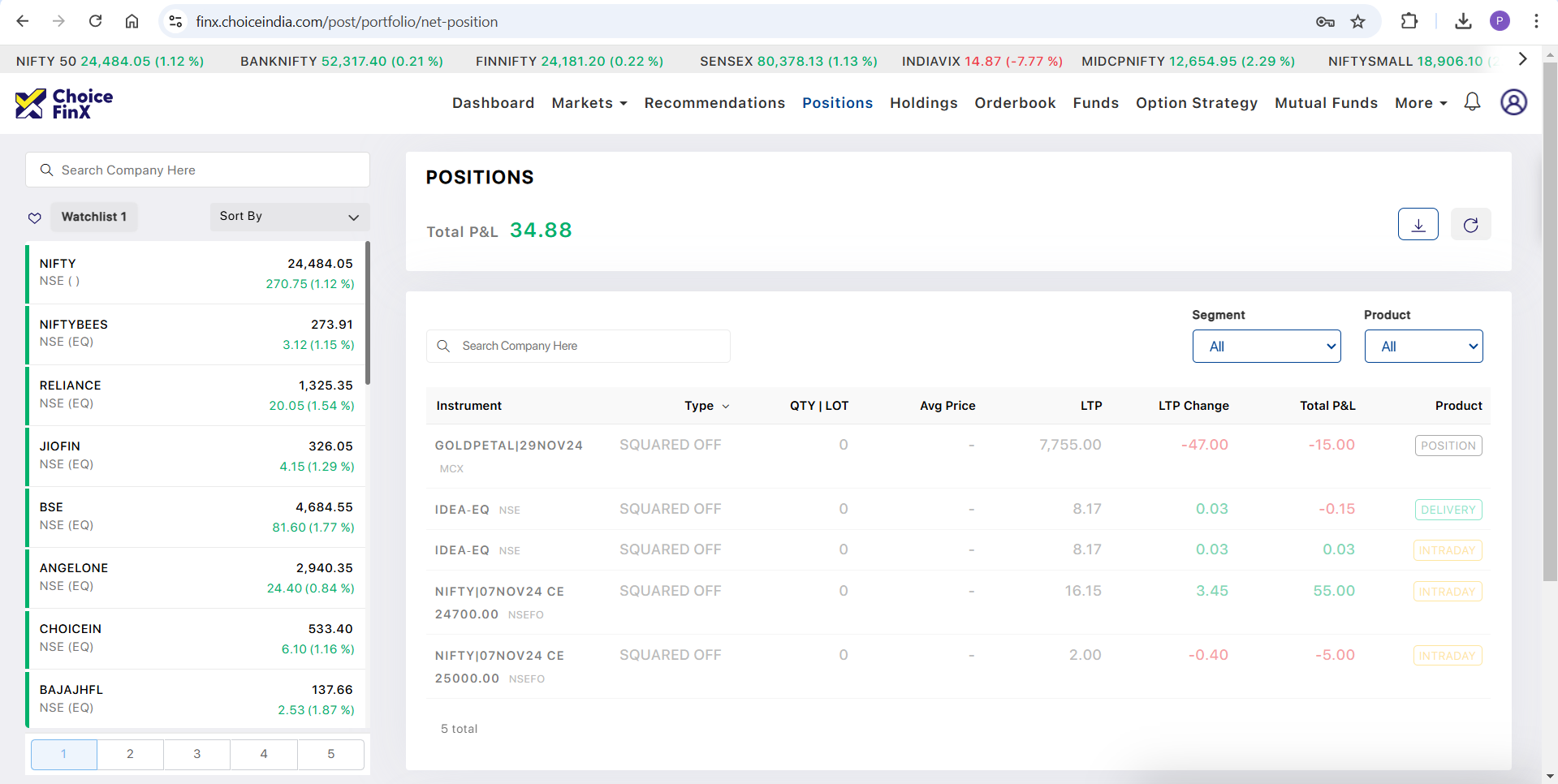Open the Segment filter dropdown
The image size is (1558, 784).
coord(1267,347)
